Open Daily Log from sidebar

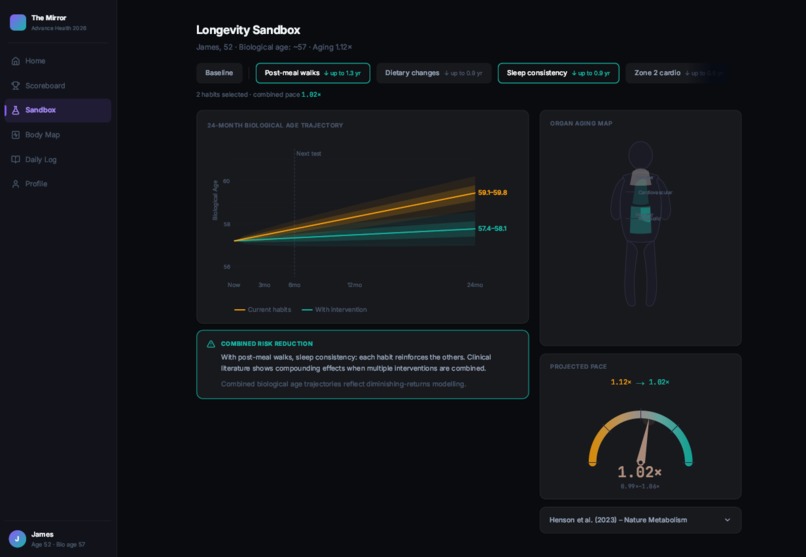tap(58, 160)
